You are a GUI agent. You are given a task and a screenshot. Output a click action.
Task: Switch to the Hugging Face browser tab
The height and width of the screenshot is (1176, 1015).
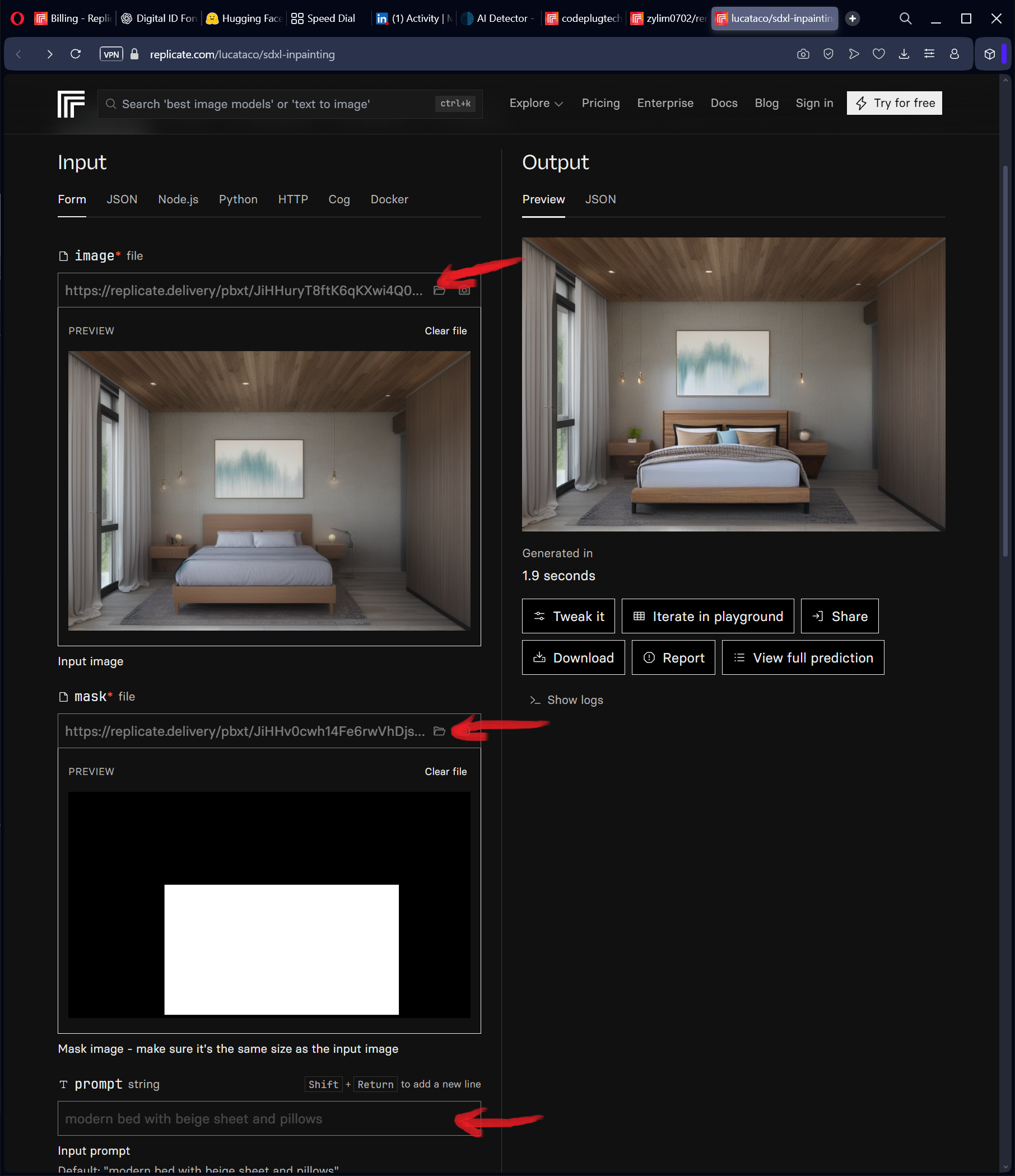point(245,18)
